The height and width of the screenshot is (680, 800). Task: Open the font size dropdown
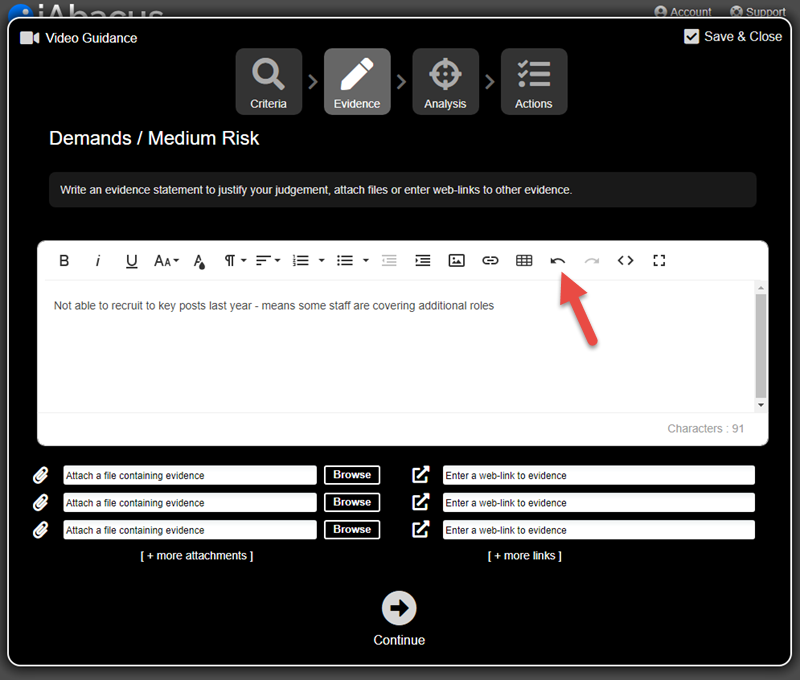click(x=166, y=261)
